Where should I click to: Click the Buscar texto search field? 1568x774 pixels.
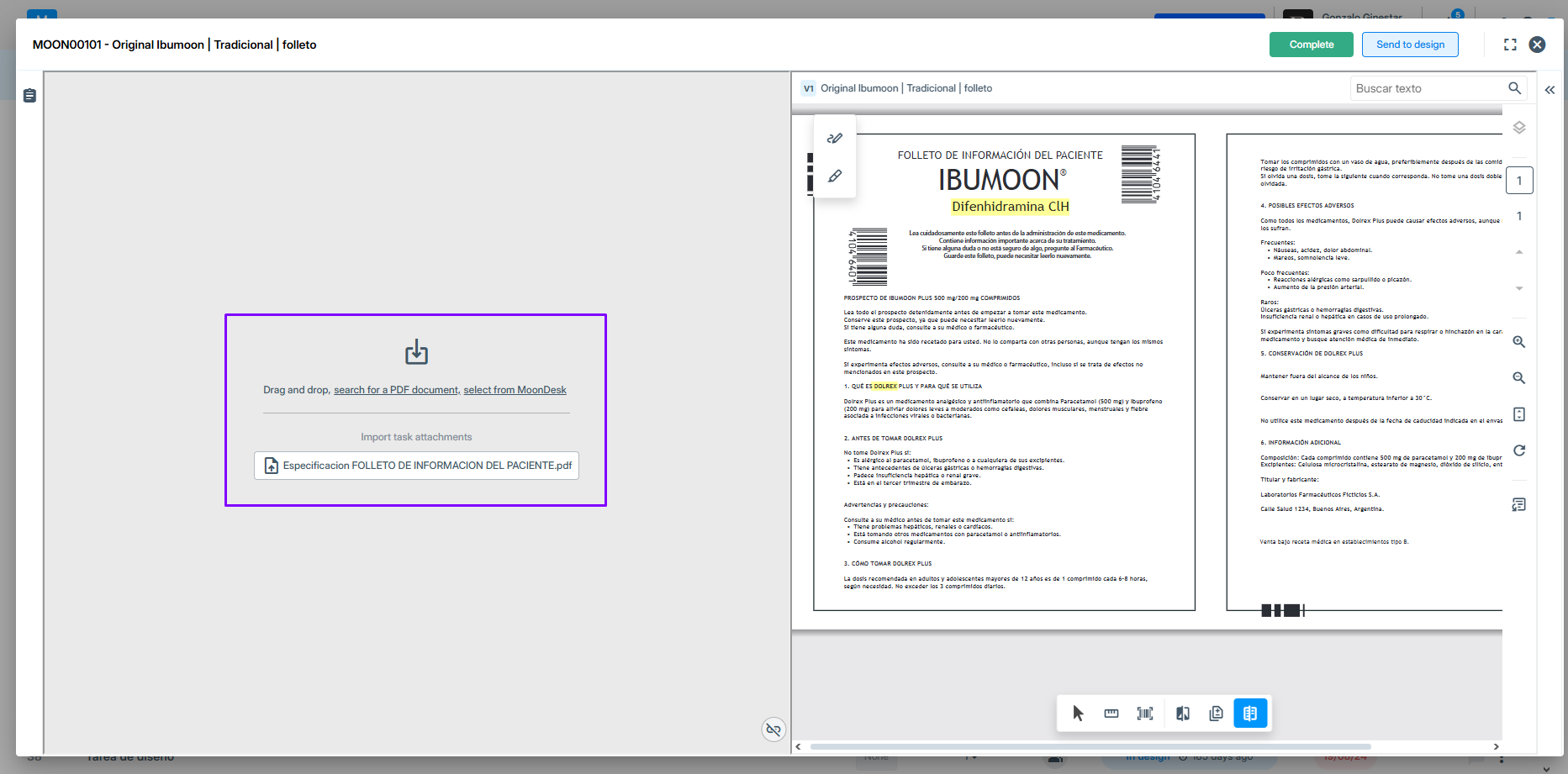1428,88
